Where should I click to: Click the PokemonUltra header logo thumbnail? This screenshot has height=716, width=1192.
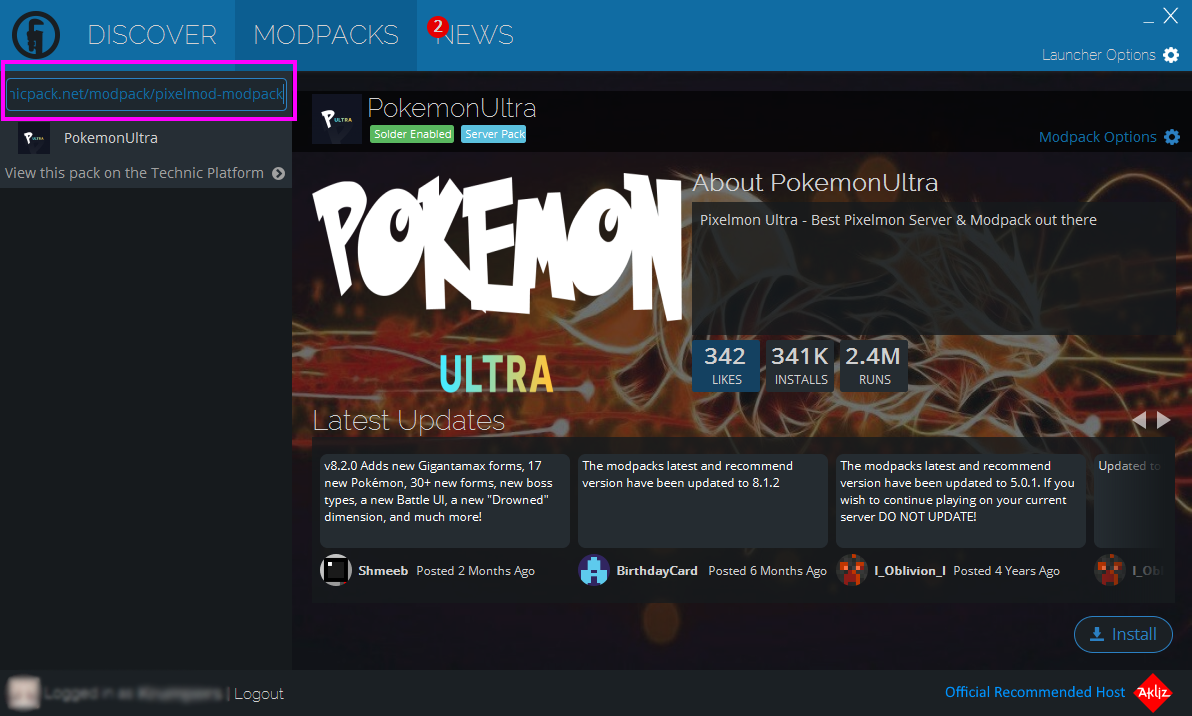337,119
